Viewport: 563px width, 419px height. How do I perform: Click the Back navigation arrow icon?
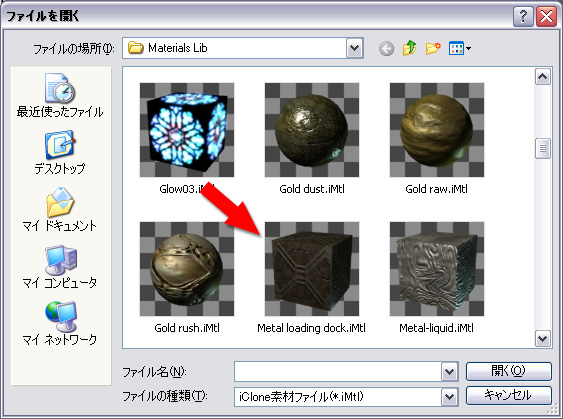[386, 48]
